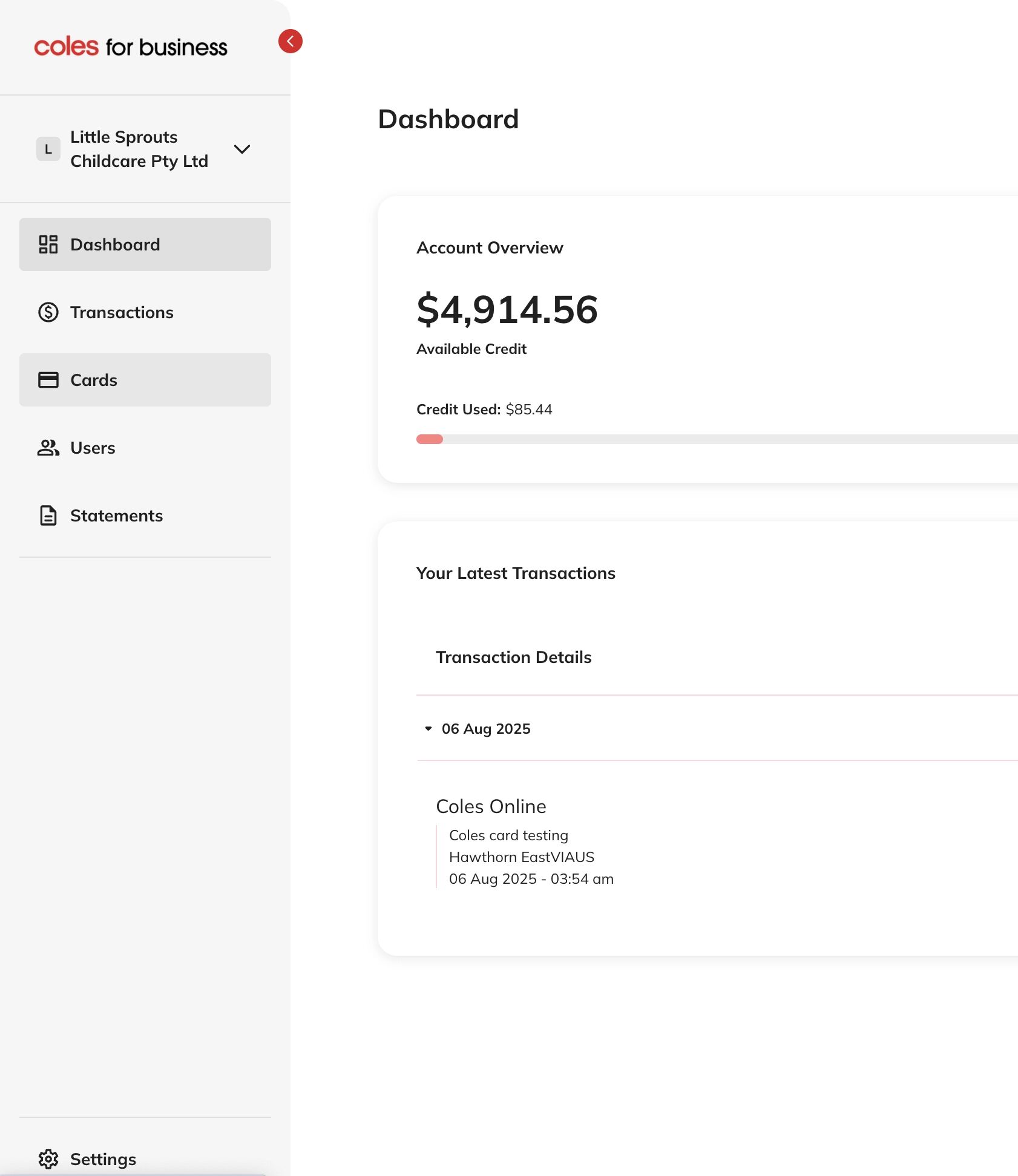Click the Settings gear icon
The image size is (1018, 1176).
click(48, 1159)
